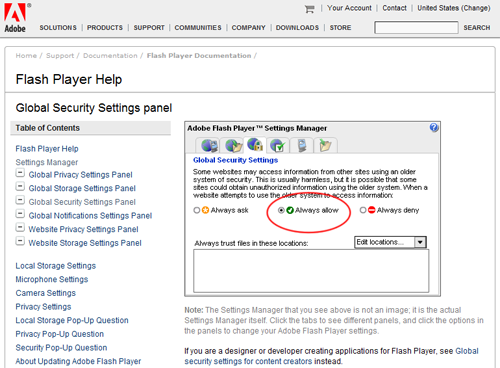
Task: Open Your Account link
Action: [x=349, y=8]
